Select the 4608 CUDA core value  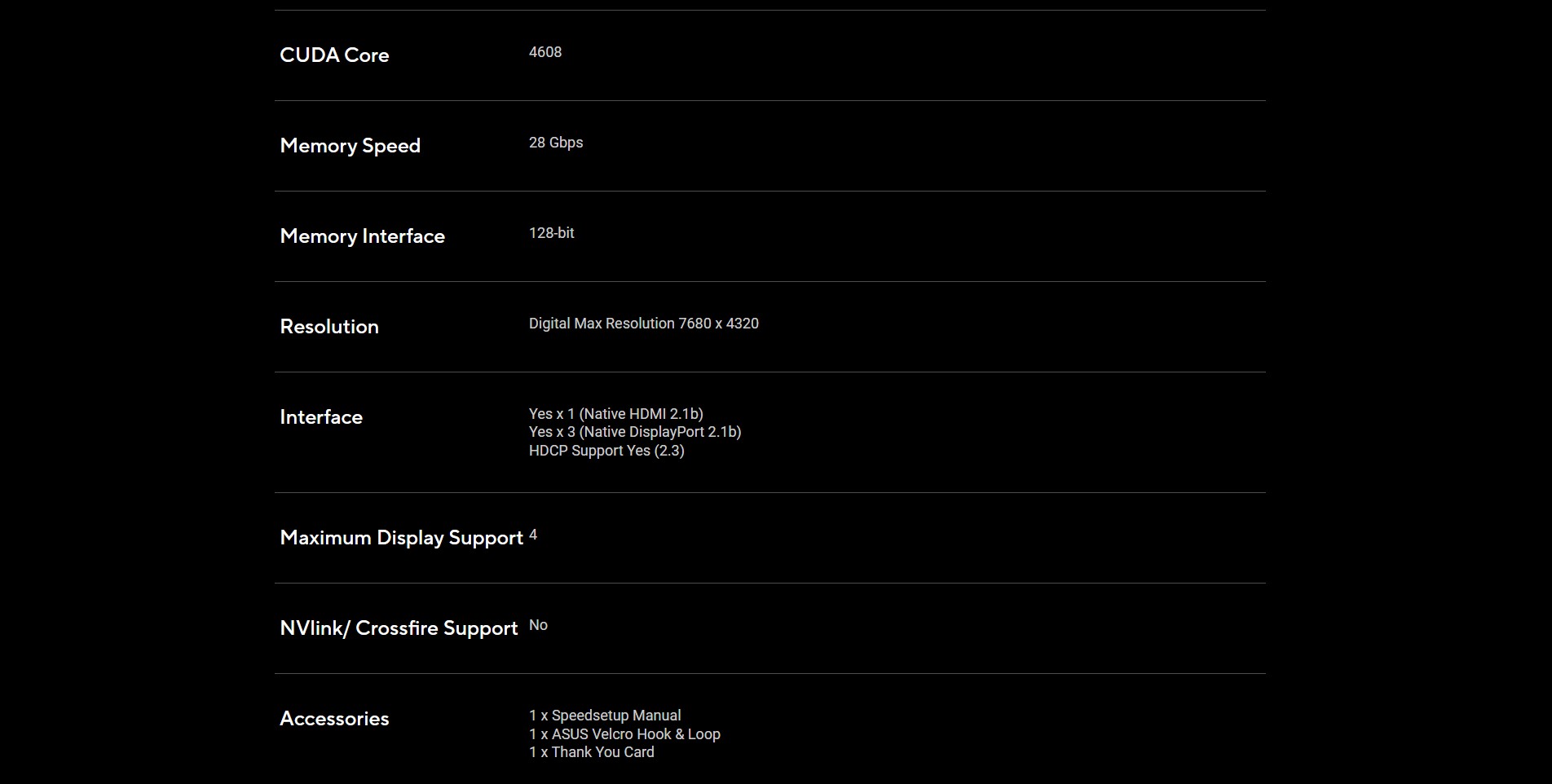pos(545,52)
